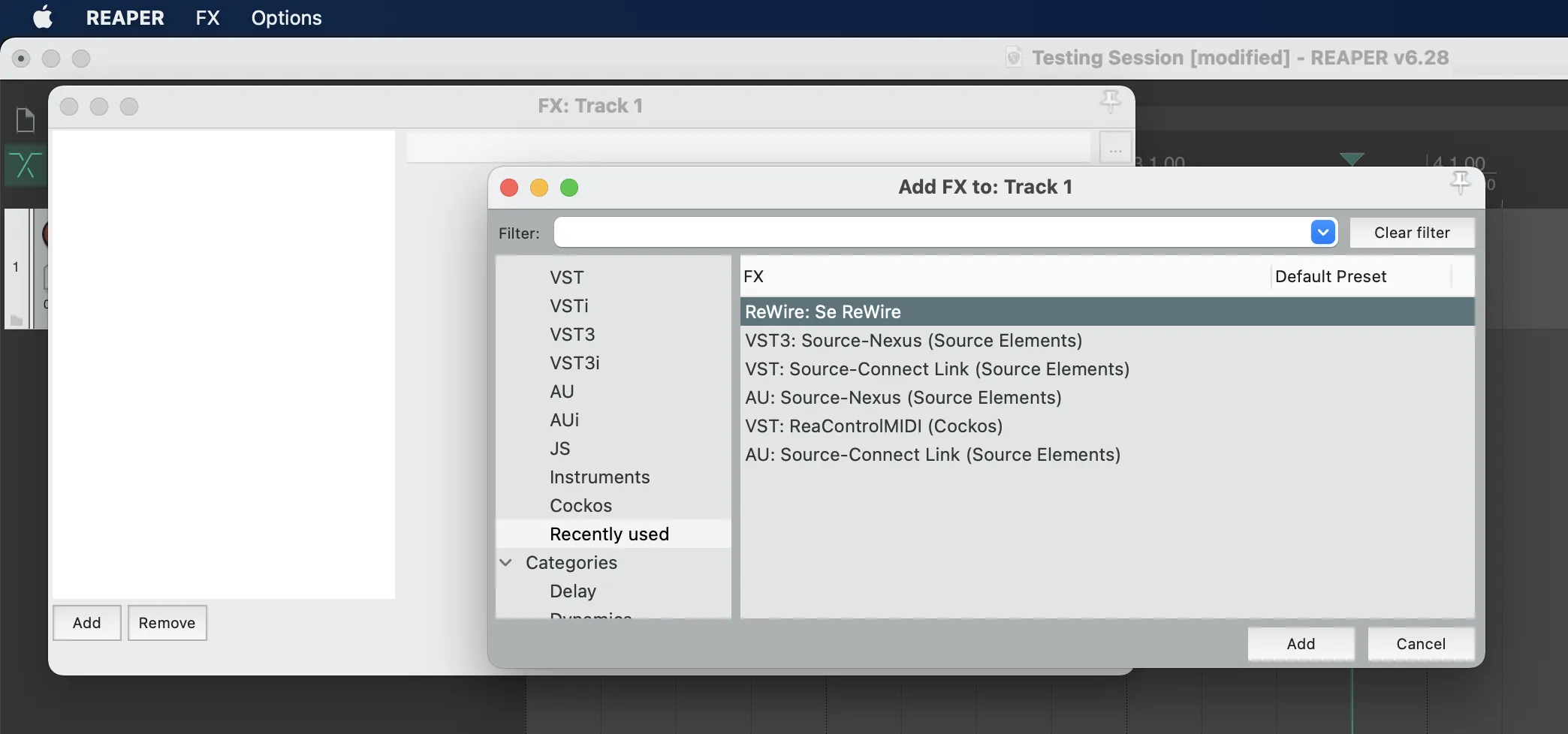Click the empty FX chain list area
Screen dimensions: 1568x734
coord(222,364)
